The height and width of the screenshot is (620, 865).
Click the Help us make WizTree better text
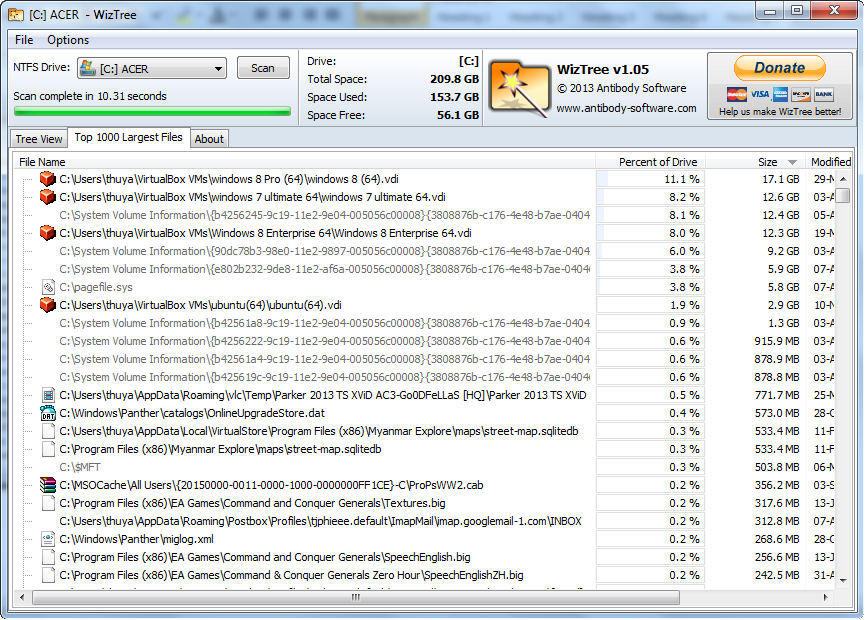pos(780,112)
